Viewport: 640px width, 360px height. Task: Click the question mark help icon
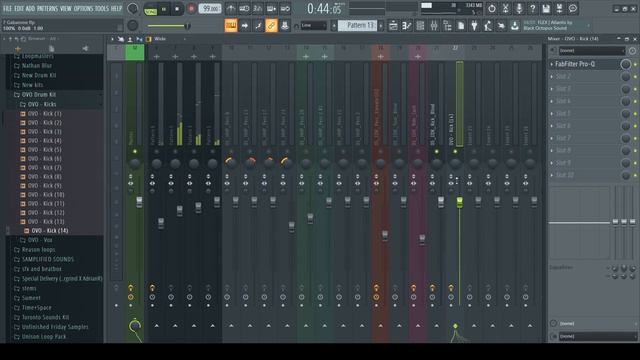click(x=532, y=8)
